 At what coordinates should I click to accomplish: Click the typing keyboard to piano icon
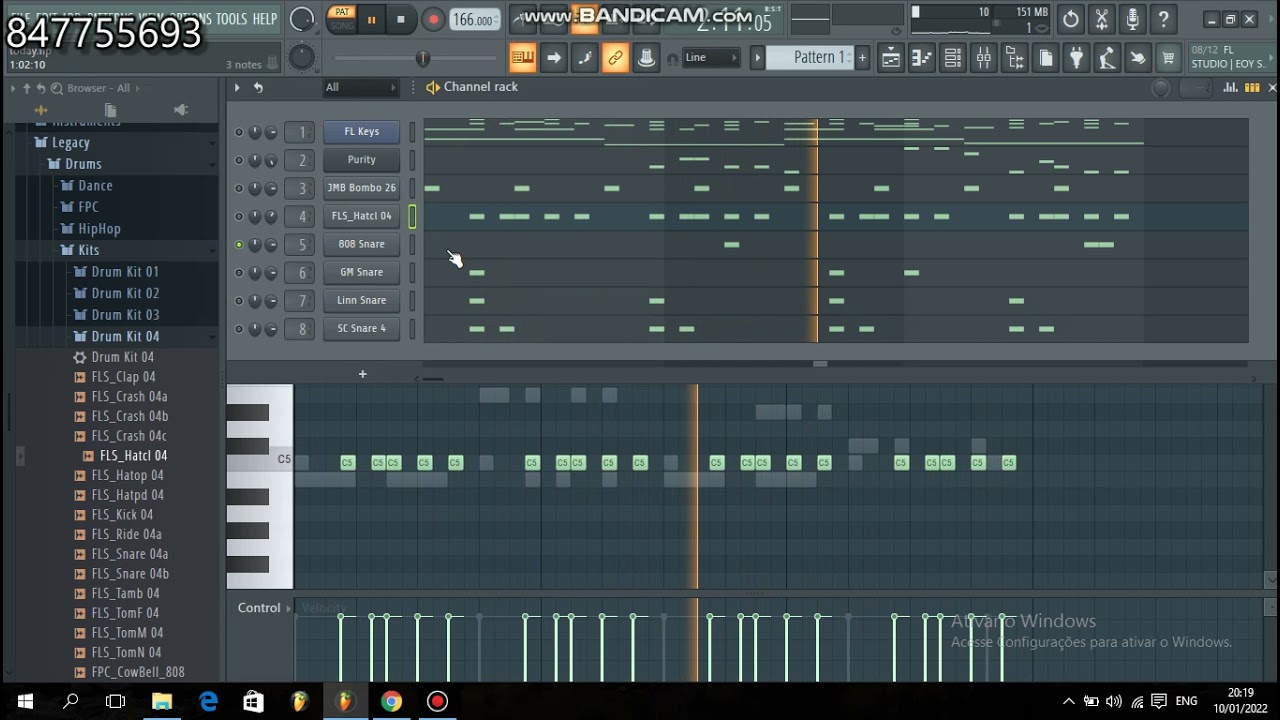[522, 58]
